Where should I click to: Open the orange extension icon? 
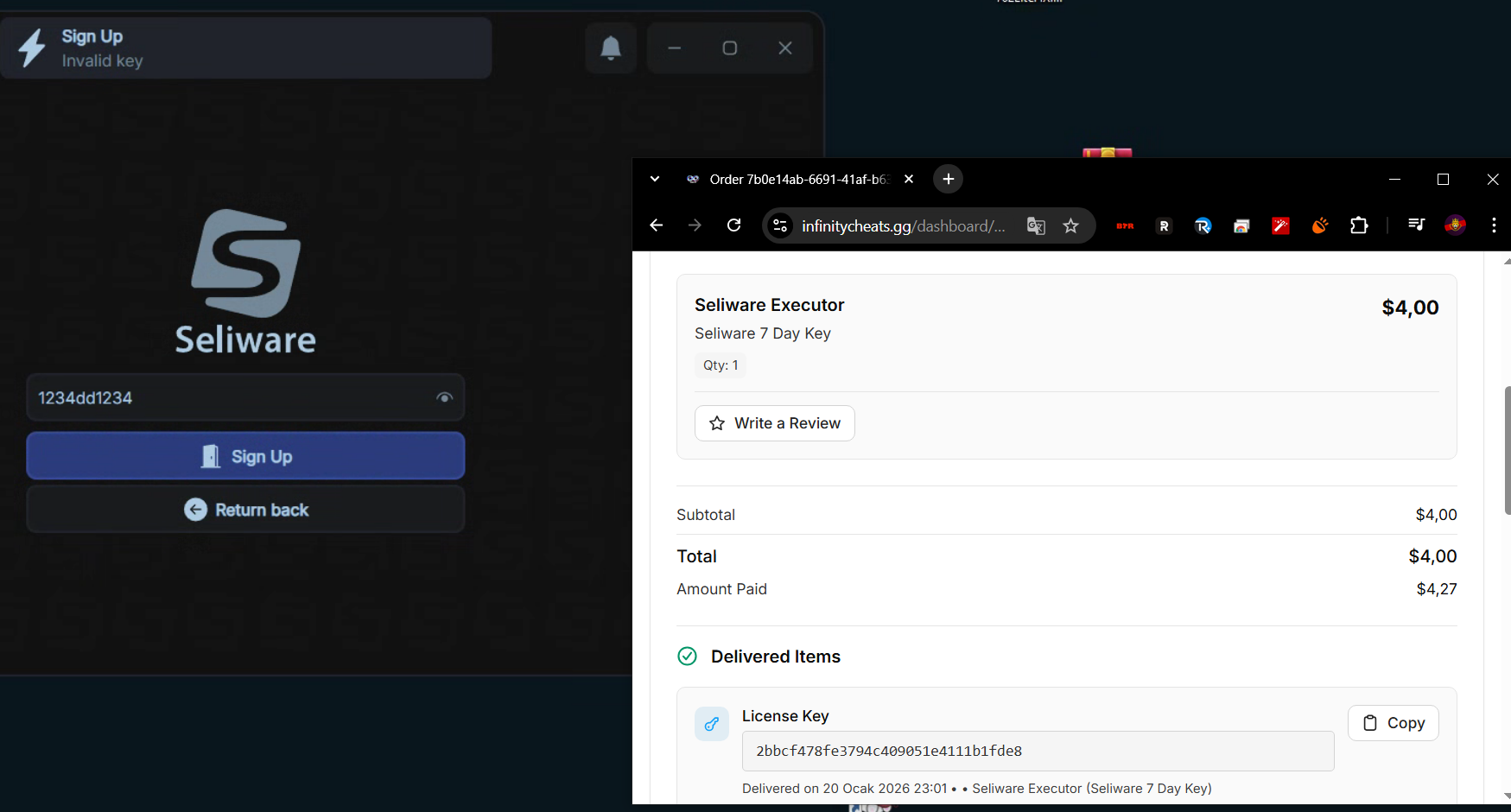click(1319, 225)
